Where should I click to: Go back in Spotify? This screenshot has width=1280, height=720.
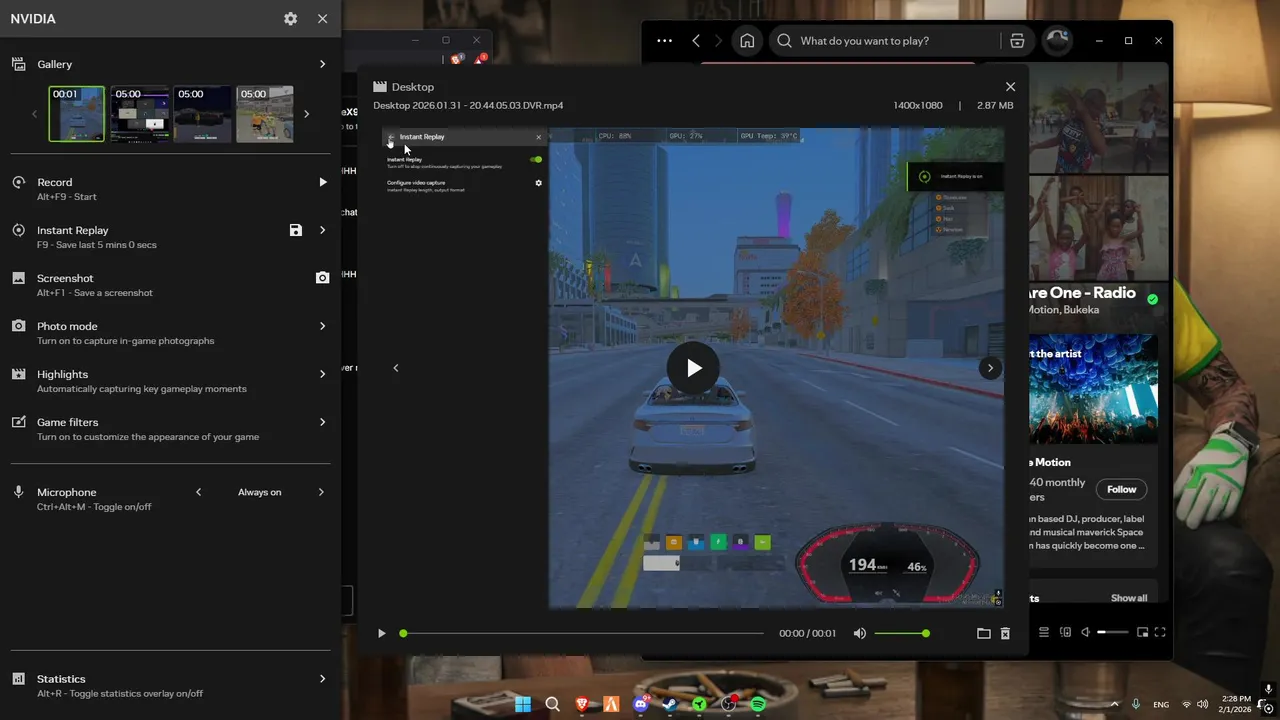696,41
